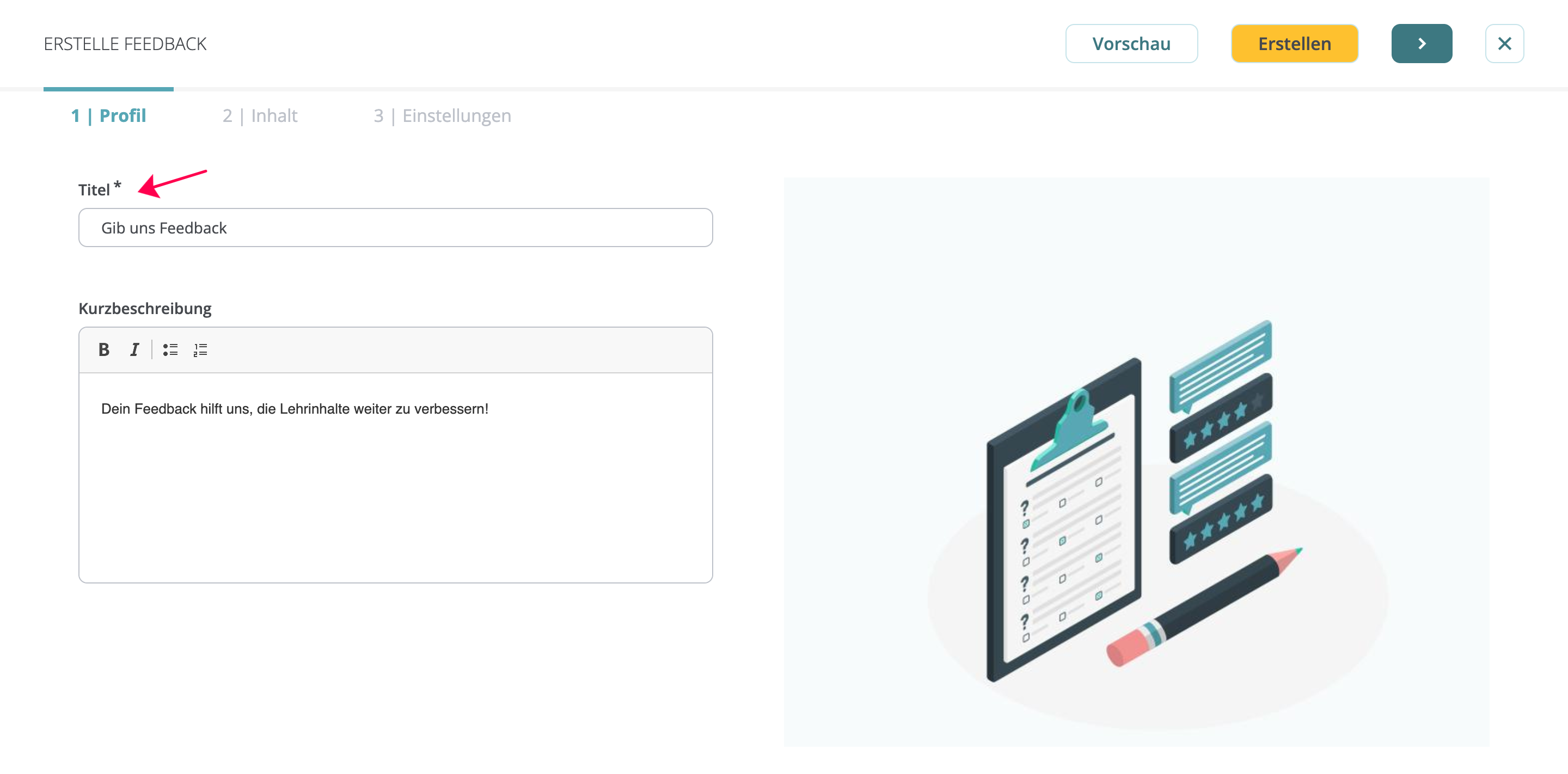This screenshot has width=1568, height=774.
Task: Open the Vorschau preview
Action: click(1131, 44)
